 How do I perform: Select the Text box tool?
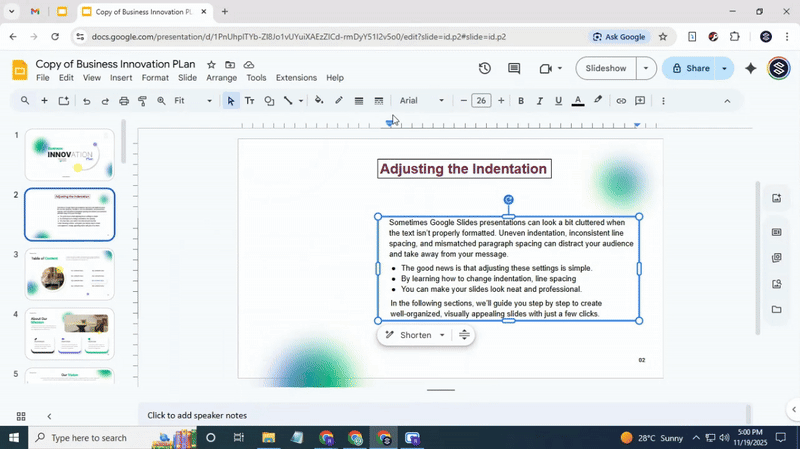(249, 101)
